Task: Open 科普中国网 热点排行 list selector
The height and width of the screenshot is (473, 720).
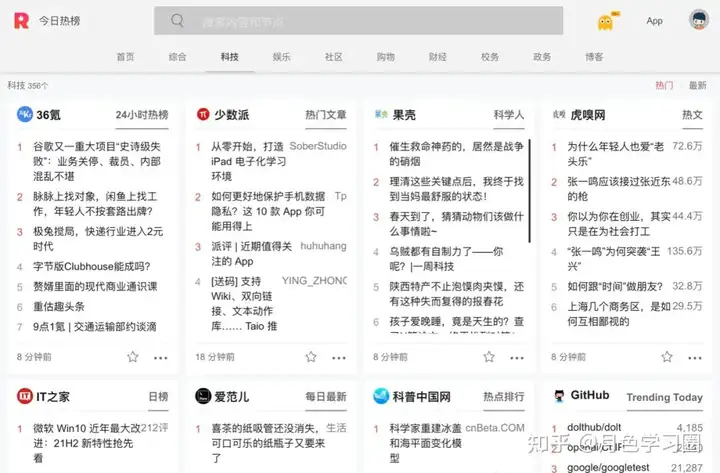Action: coord(504,396)
